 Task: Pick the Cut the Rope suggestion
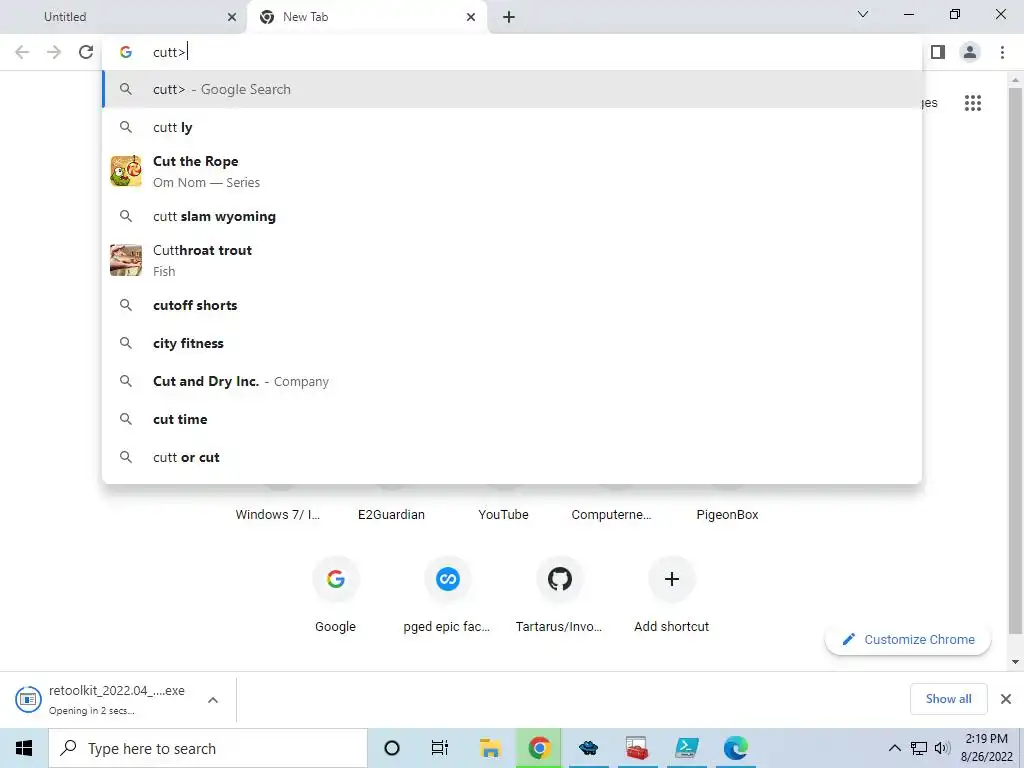coord(512,171)
